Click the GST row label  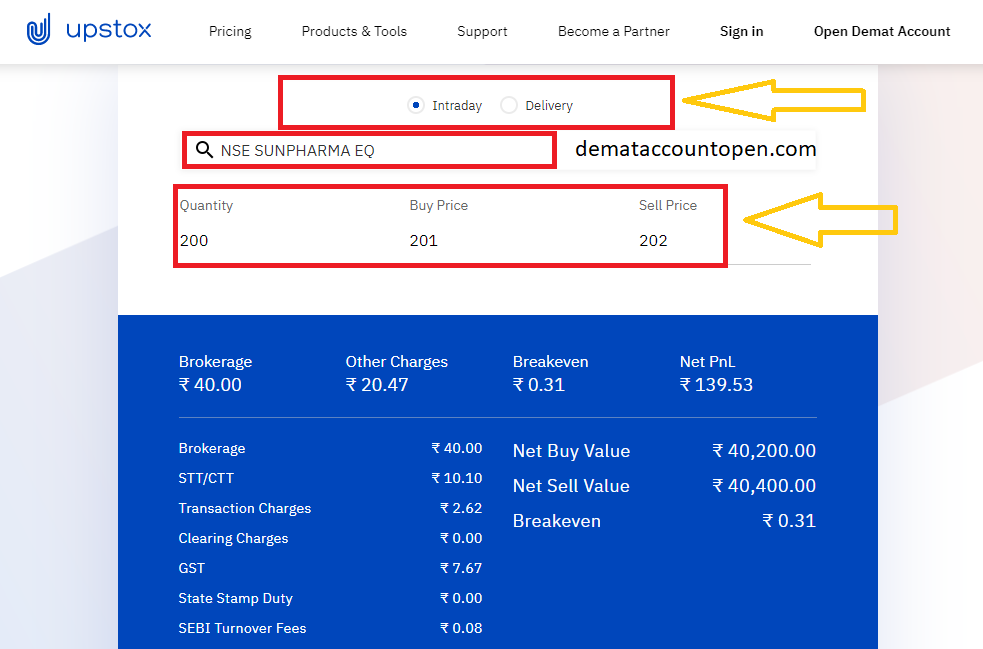(192, 569)
